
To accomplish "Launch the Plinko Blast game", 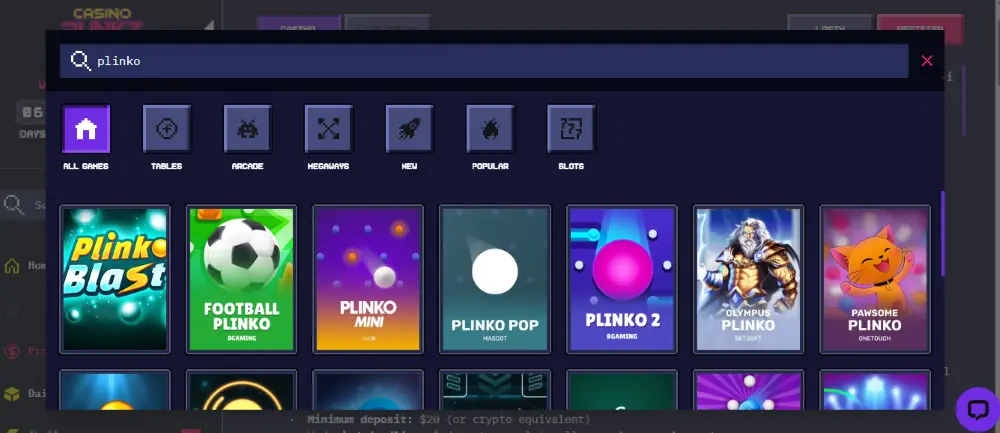I will point(115,279).
